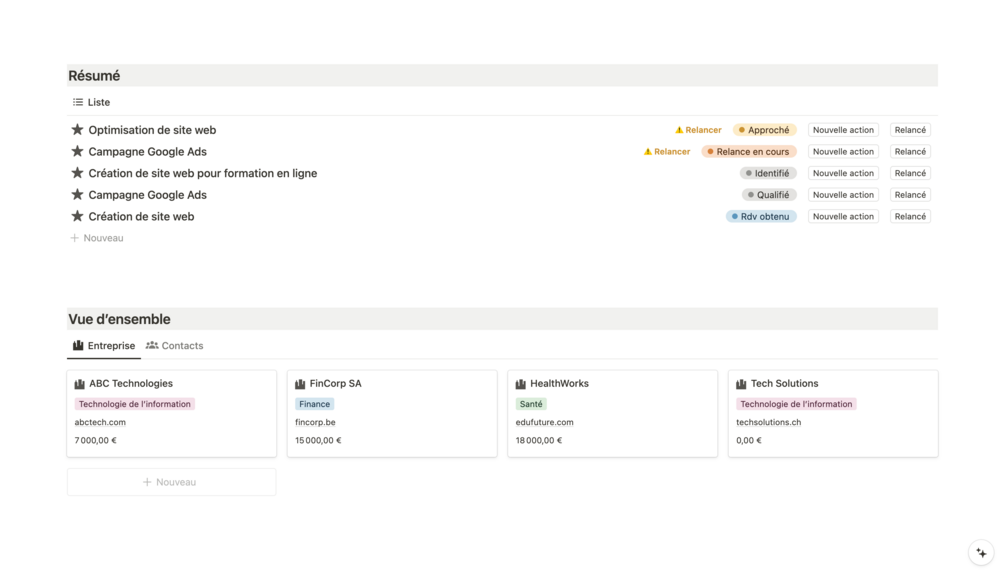Click the building icon on ABC Technologies card
The width and height of the screenshot is (1005, 572).
click(80, 384)
